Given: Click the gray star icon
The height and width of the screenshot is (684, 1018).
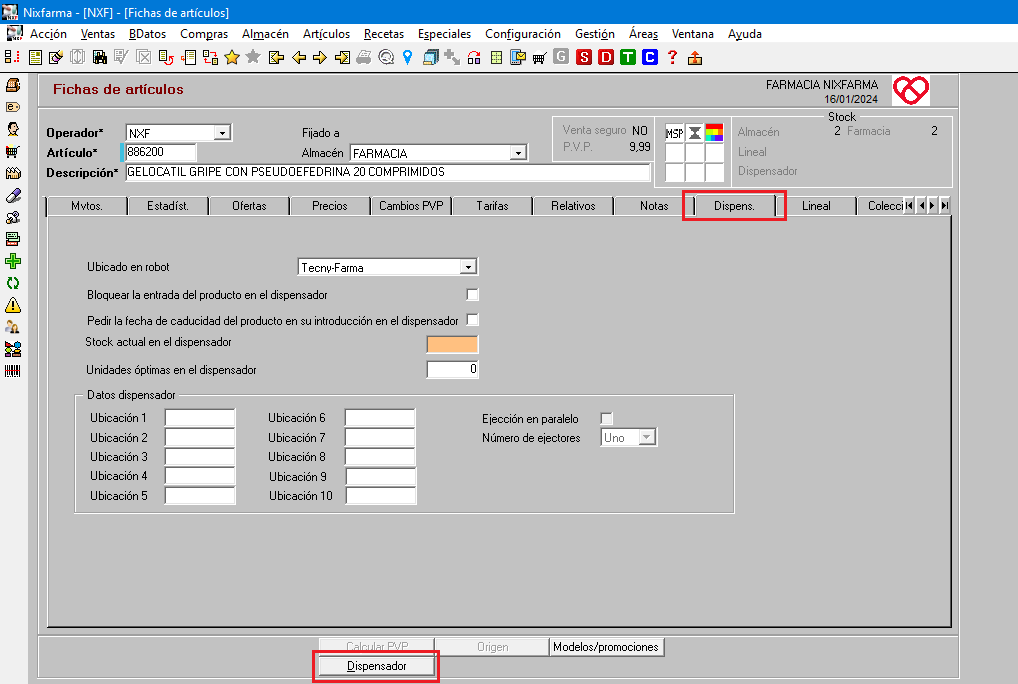Looking at the screenshot, I should (253, 57).
